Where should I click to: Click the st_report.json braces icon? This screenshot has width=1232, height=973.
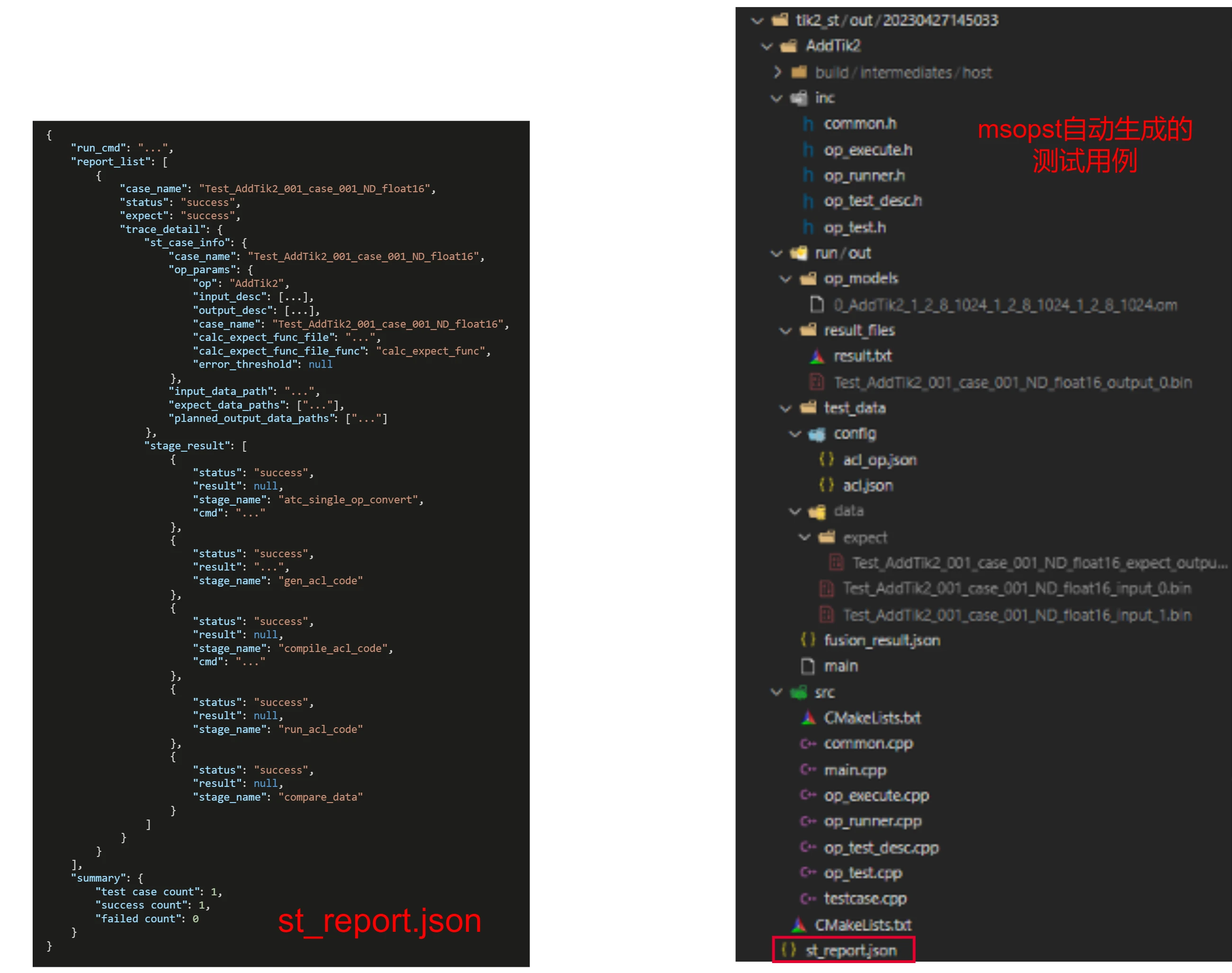[788, 950]
